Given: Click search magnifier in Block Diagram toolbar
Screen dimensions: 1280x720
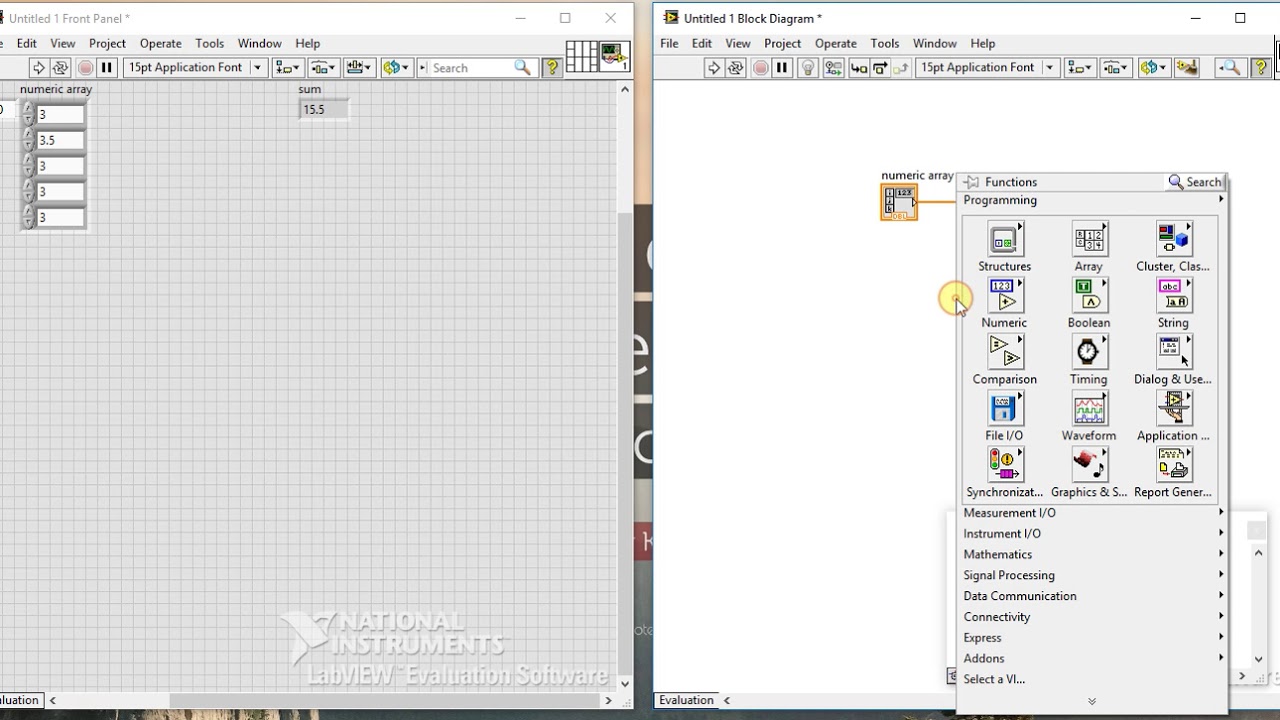Looking at the screenshot, I should (1229, 68).
